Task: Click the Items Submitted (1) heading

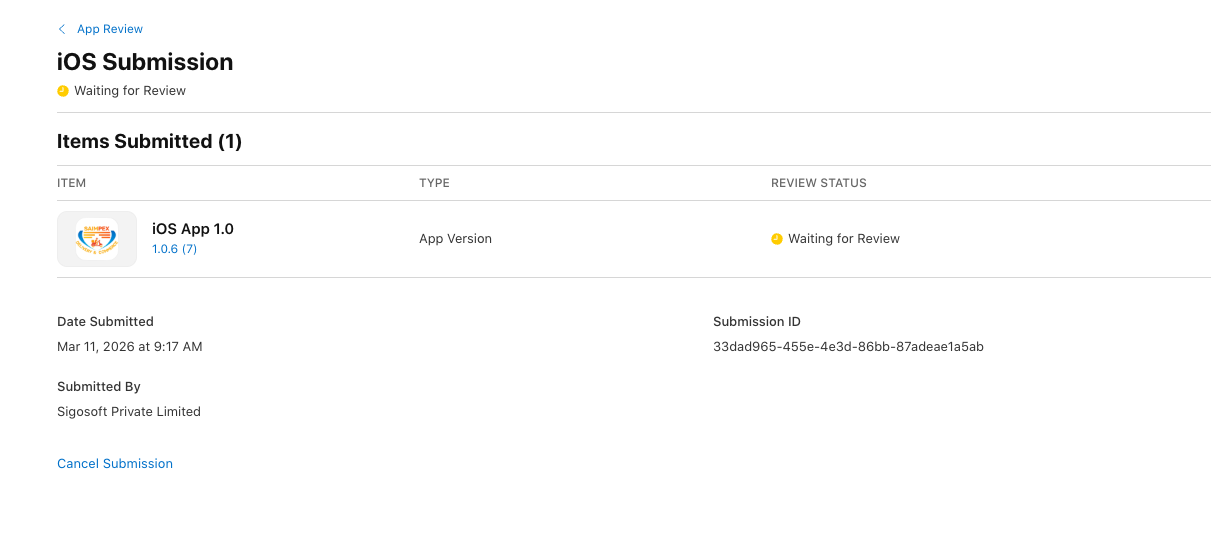Action: (149, 141)
